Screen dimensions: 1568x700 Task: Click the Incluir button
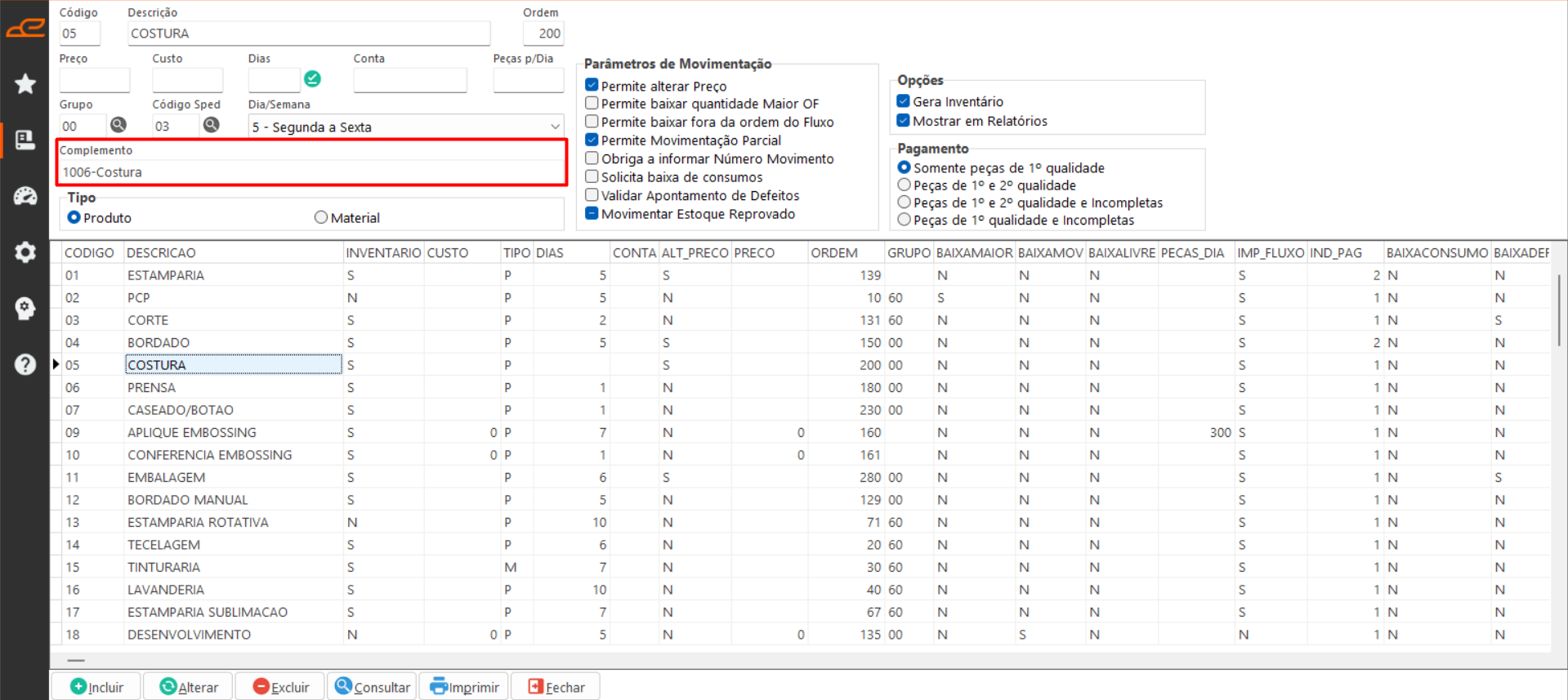[96, 687]
